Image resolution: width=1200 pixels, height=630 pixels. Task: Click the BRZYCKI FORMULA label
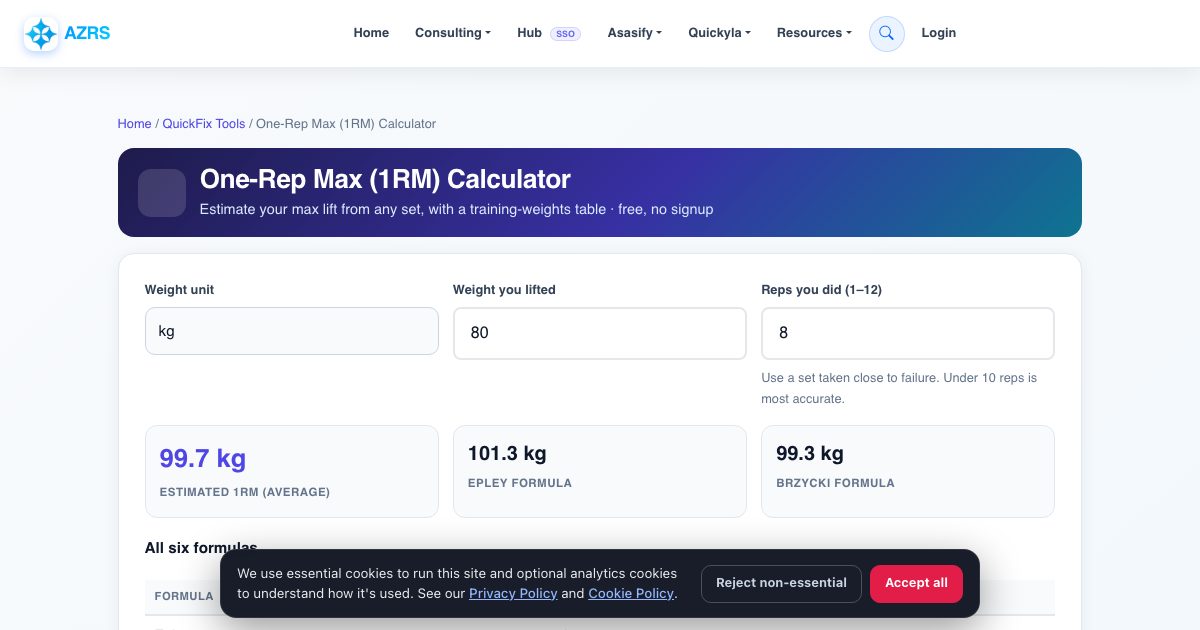(835, 483)
